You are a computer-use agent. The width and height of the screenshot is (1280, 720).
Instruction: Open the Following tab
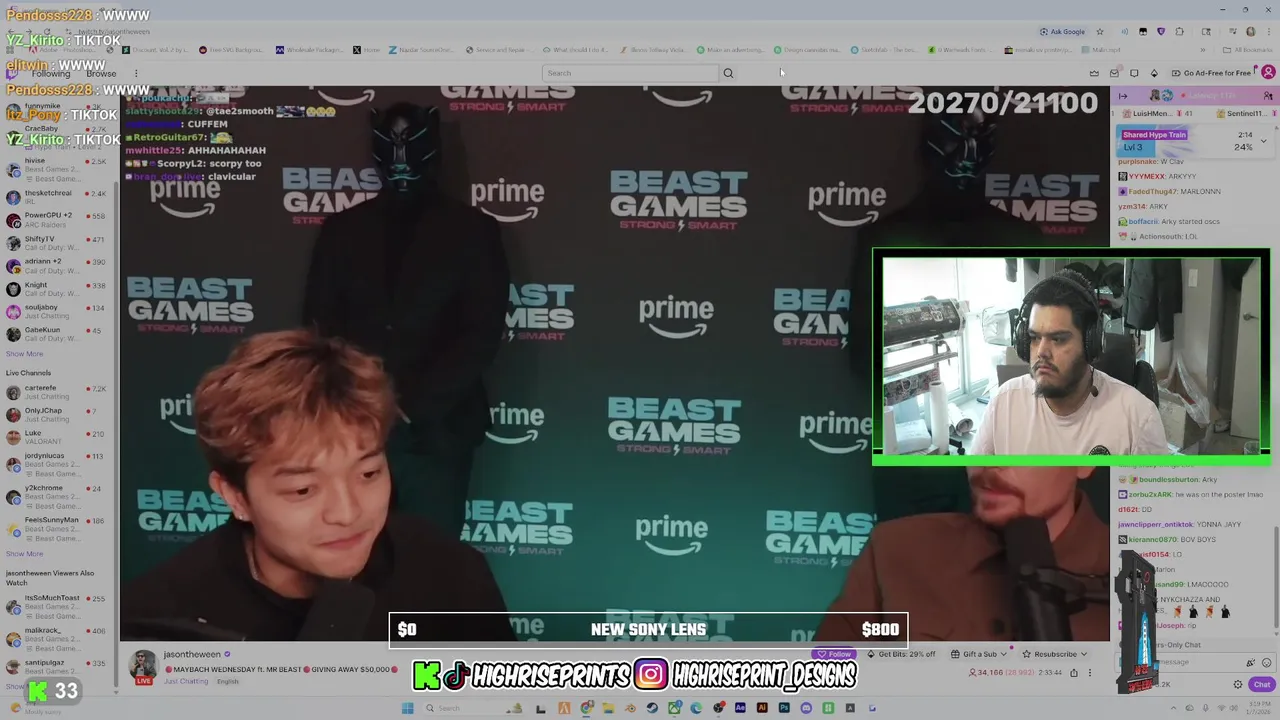[50, 74]
